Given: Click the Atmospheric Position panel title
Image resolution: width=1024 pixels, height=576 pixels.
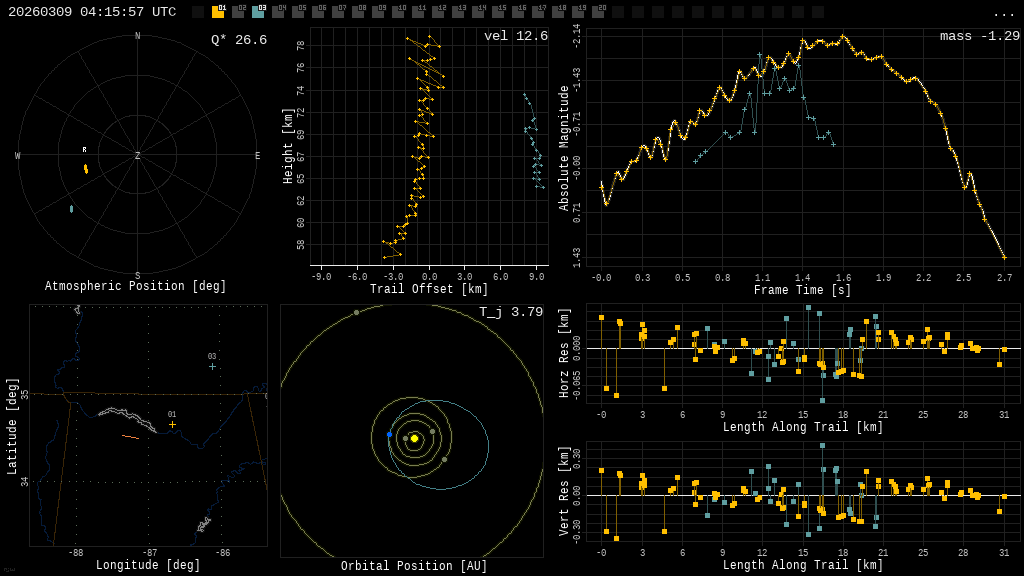Looking at the screenshot, I should coord(136,287).
